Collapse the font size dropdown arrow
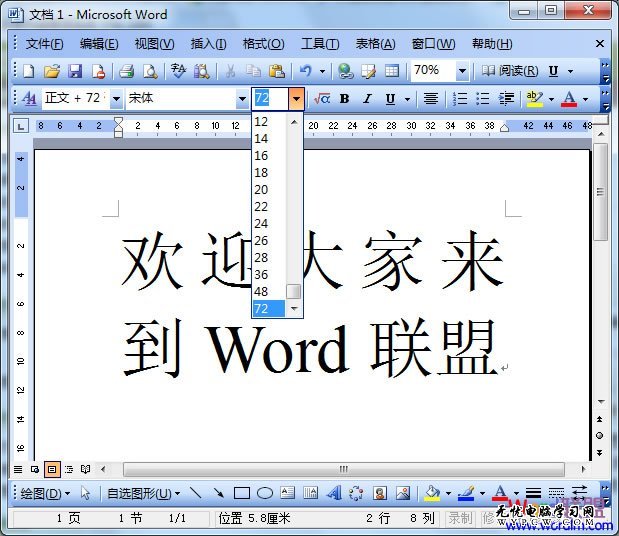 296,98
